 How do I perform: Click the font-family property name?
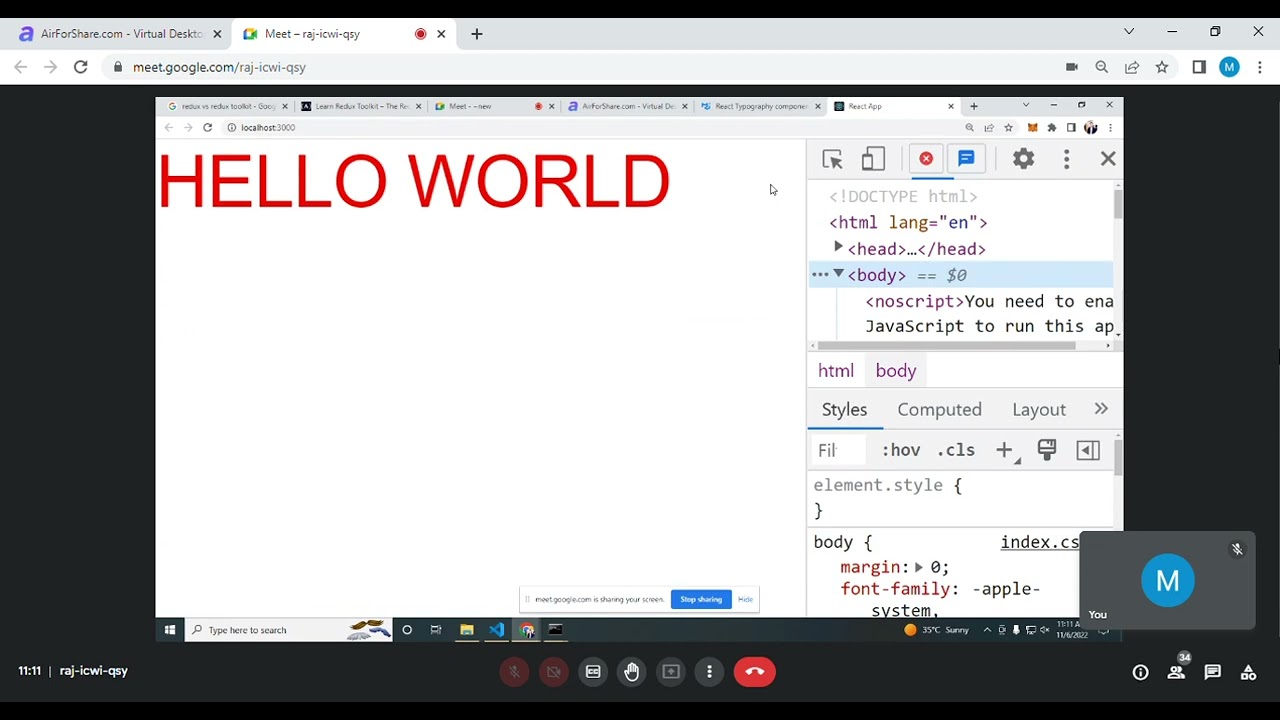pos(895,589)
